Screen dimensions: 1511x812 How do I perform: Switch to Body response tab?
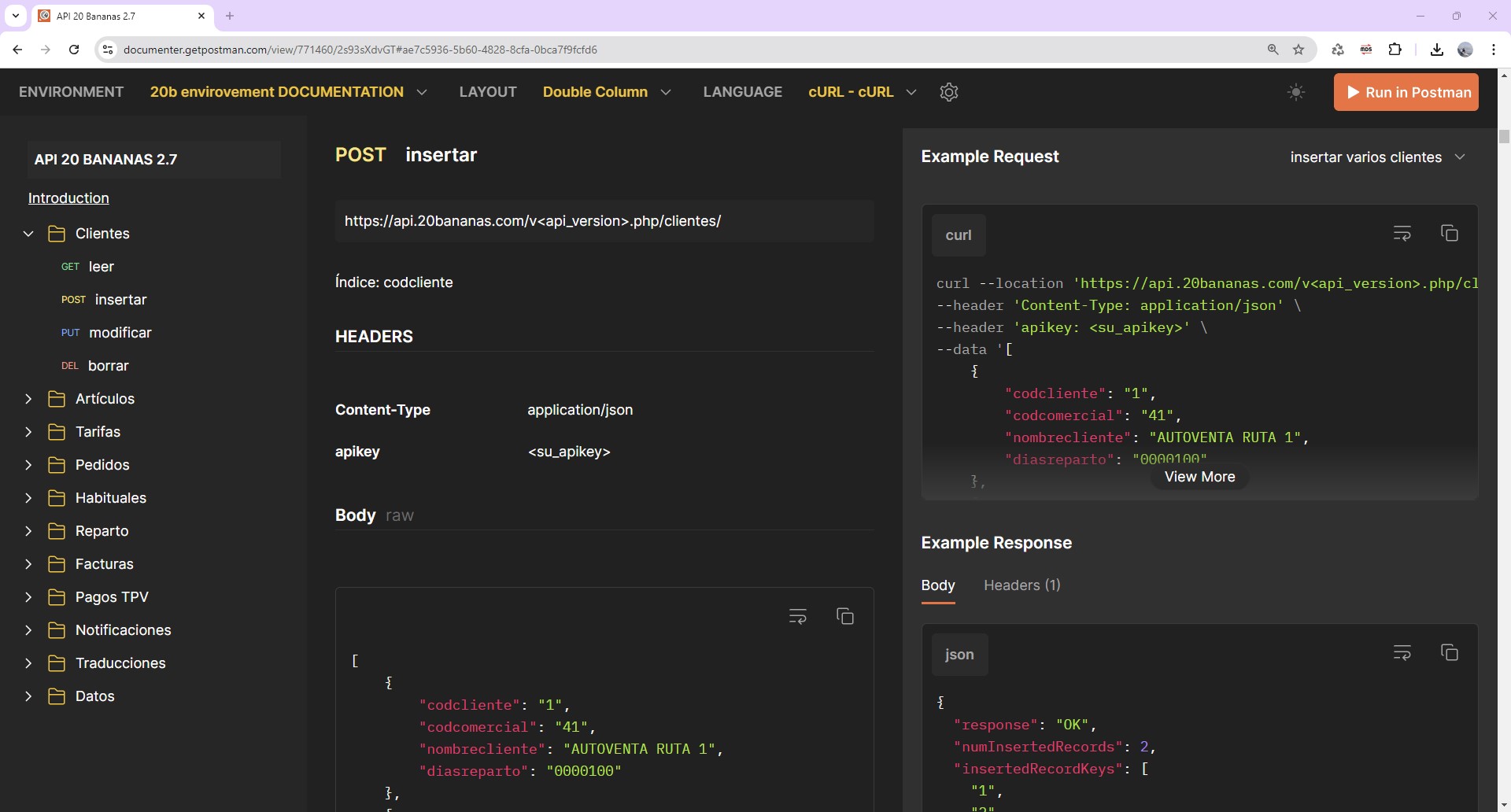coord(938,585)
